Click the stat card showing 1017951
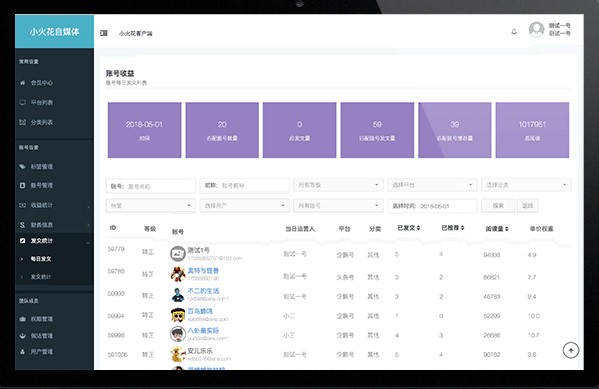The height and width of the screenshot is (389, 599). 532,130
